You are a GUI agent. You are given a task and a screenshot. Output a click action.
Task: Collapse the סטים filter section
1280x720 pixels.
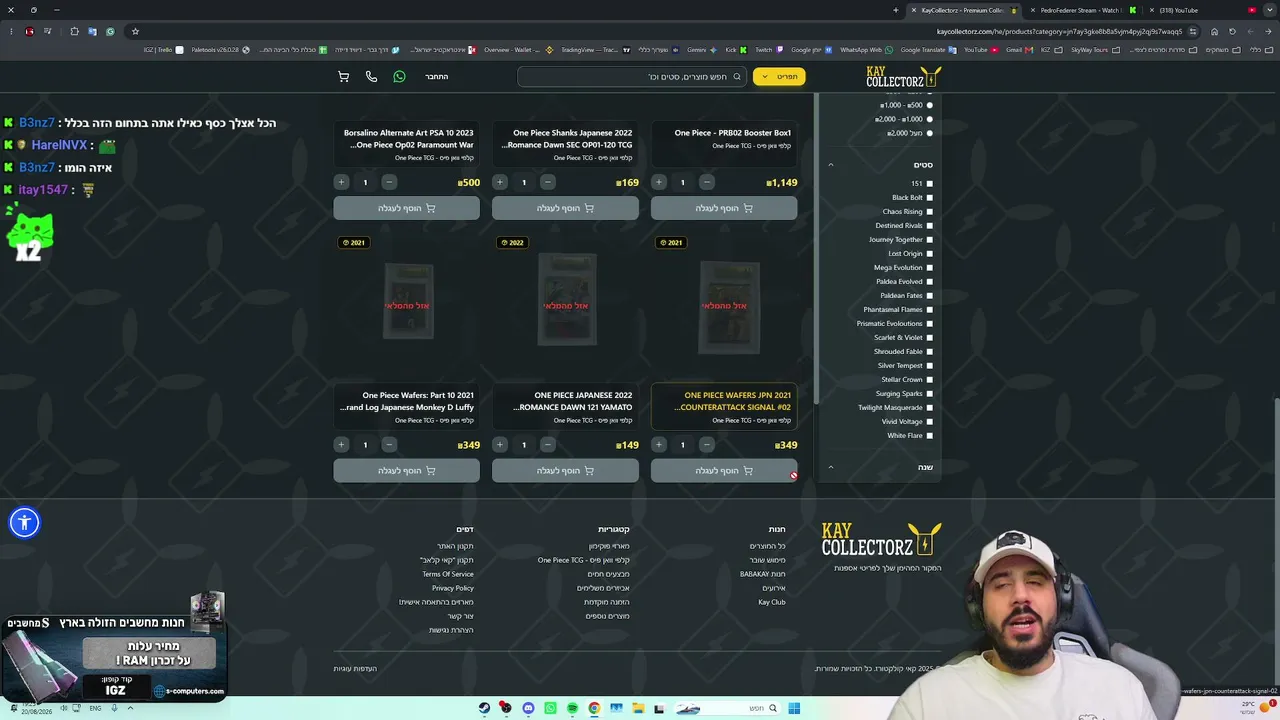[x=830, y=165]
